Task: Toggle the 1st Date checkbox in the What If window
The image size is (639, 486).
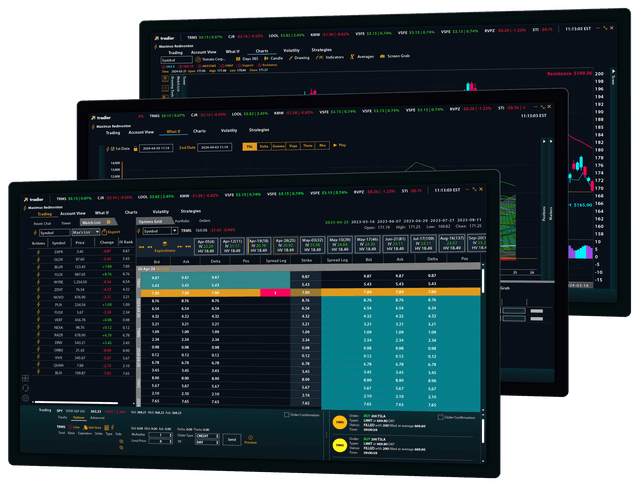Action: [113, 149]
